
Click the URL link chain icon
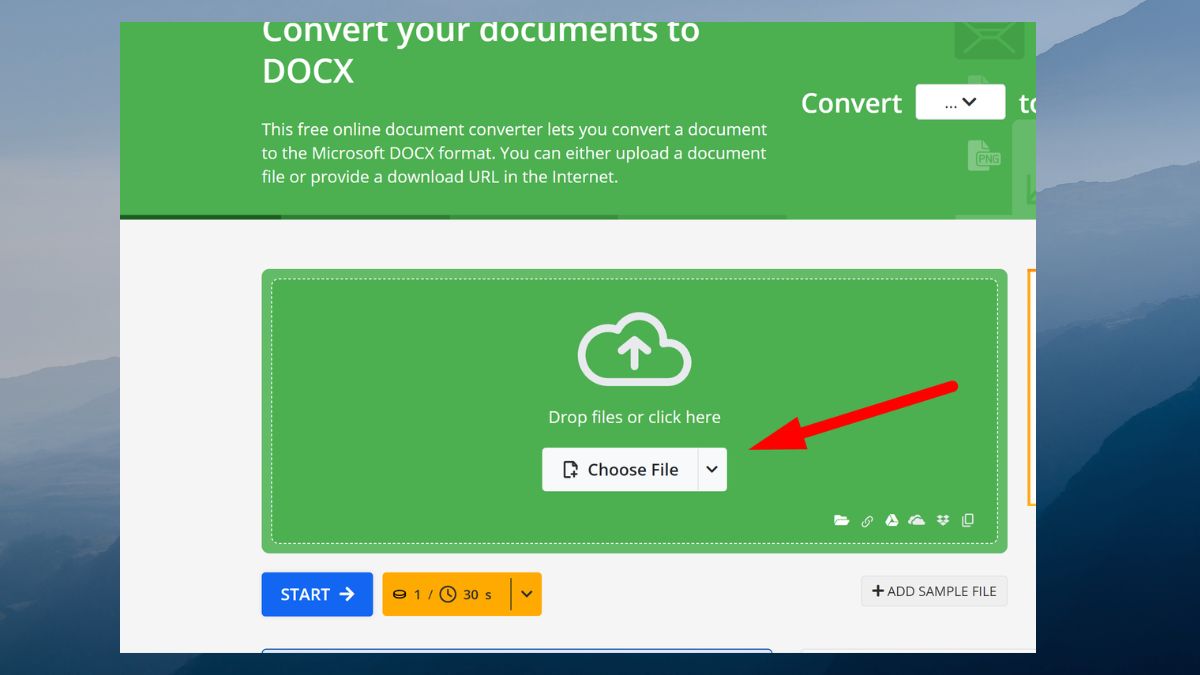click(x=867, y=520)
